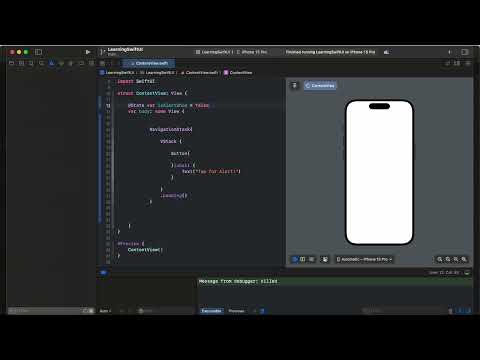480x360 pixels.
Task: Click the VStack { code line
Action: (x=171, y=141)
